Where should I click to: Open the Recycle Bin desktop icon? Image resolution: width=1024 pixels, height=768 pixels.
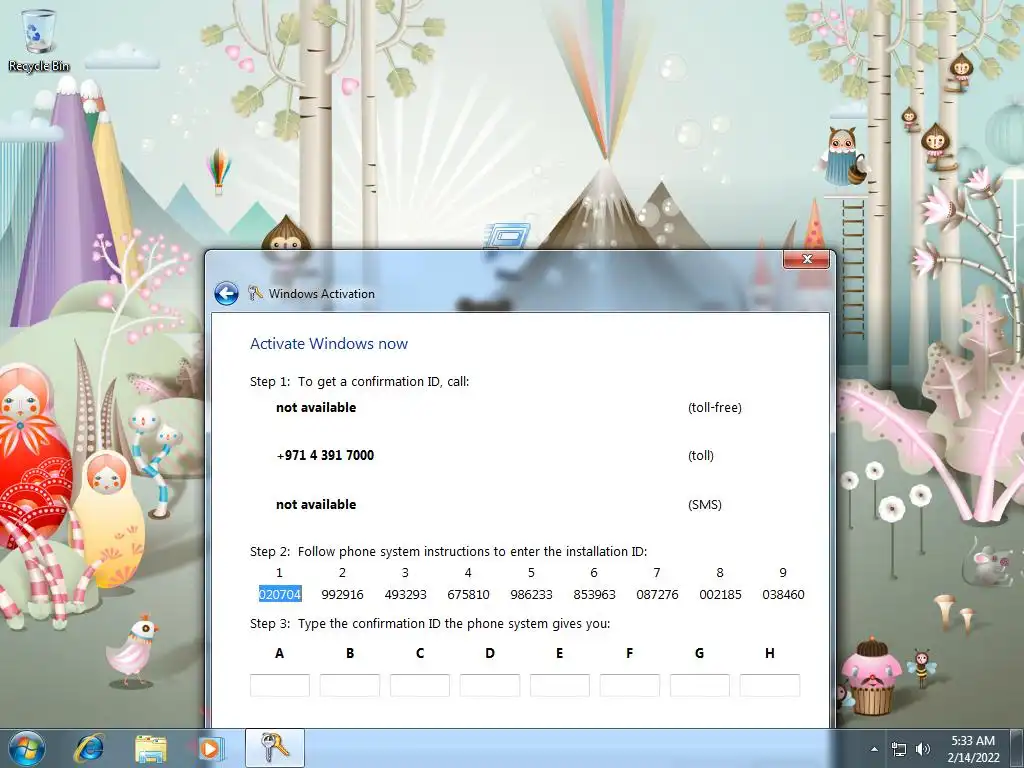39,40
